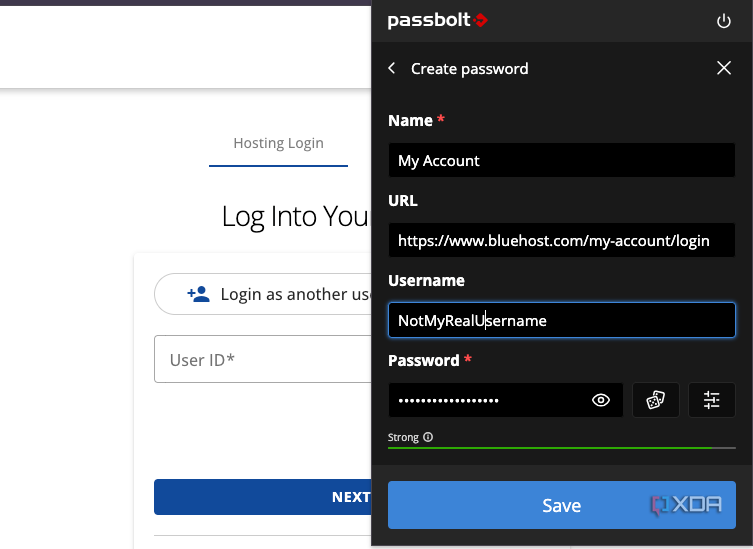Click the 'Password' field label
The width and height of the screenshot is (753, 549).
click(x=424, y=361)
